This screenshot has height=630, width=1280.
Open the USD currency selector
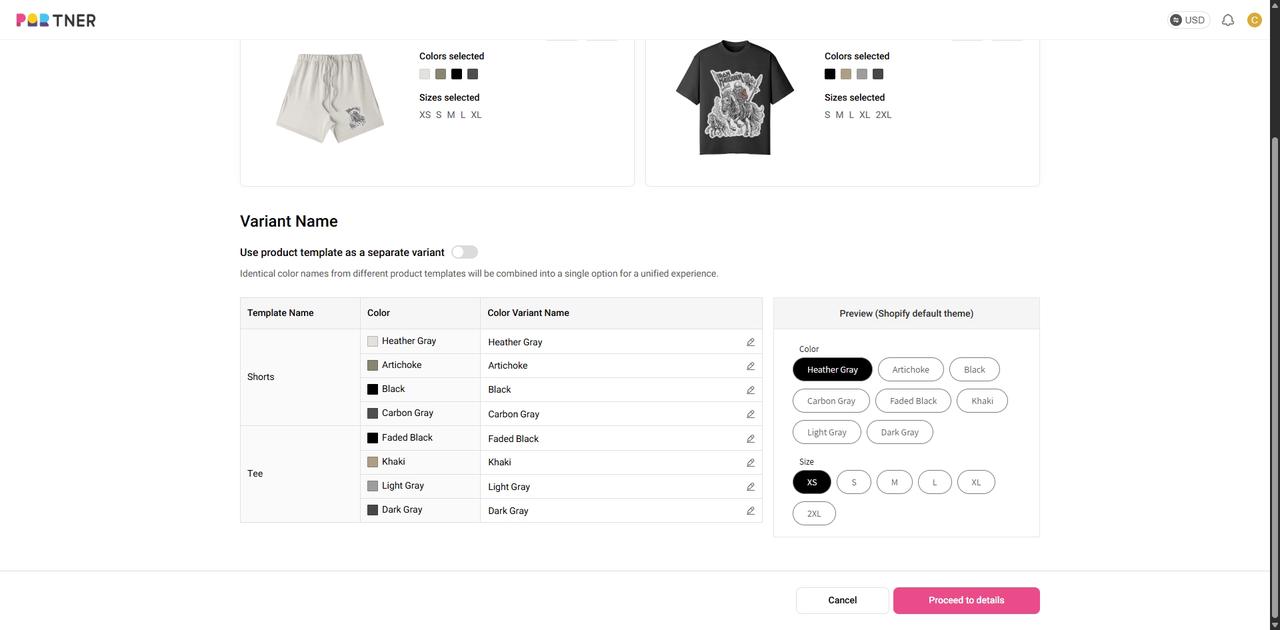(x=1188, y=20)
